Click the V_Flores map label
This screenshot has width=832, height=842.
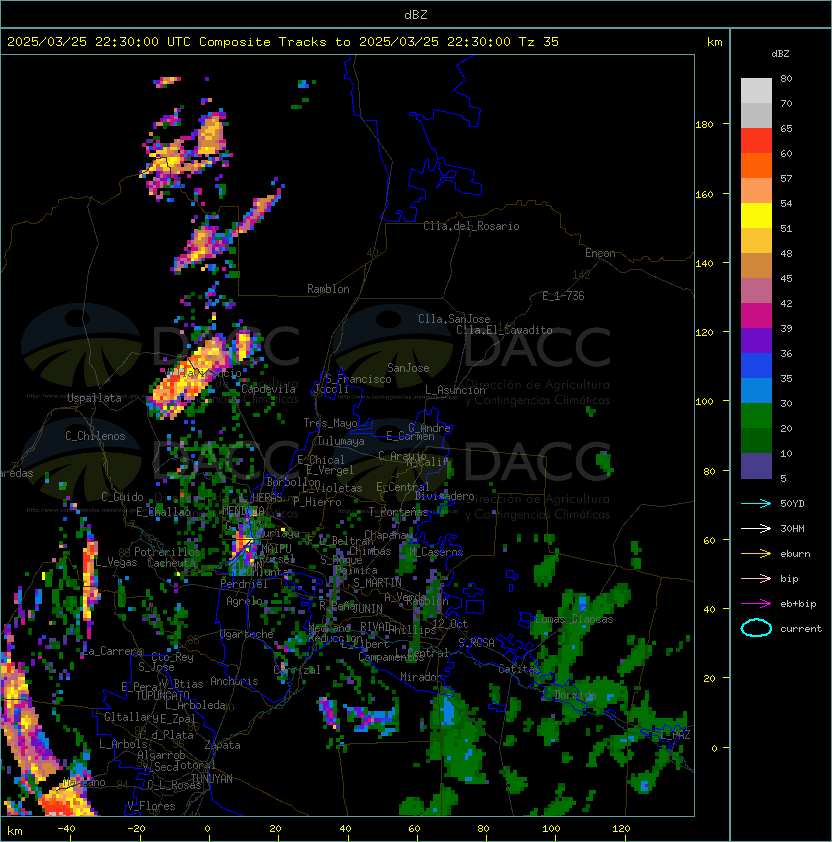click(151, 806)
